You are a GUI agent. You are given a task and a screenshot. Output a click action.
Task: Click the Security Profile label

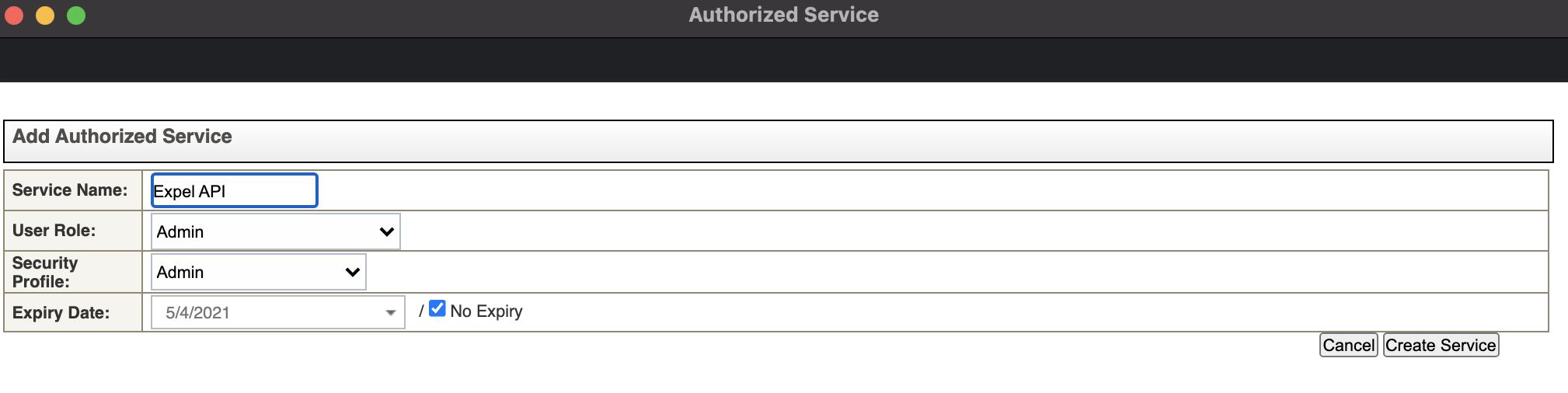(x=45, y=272)
